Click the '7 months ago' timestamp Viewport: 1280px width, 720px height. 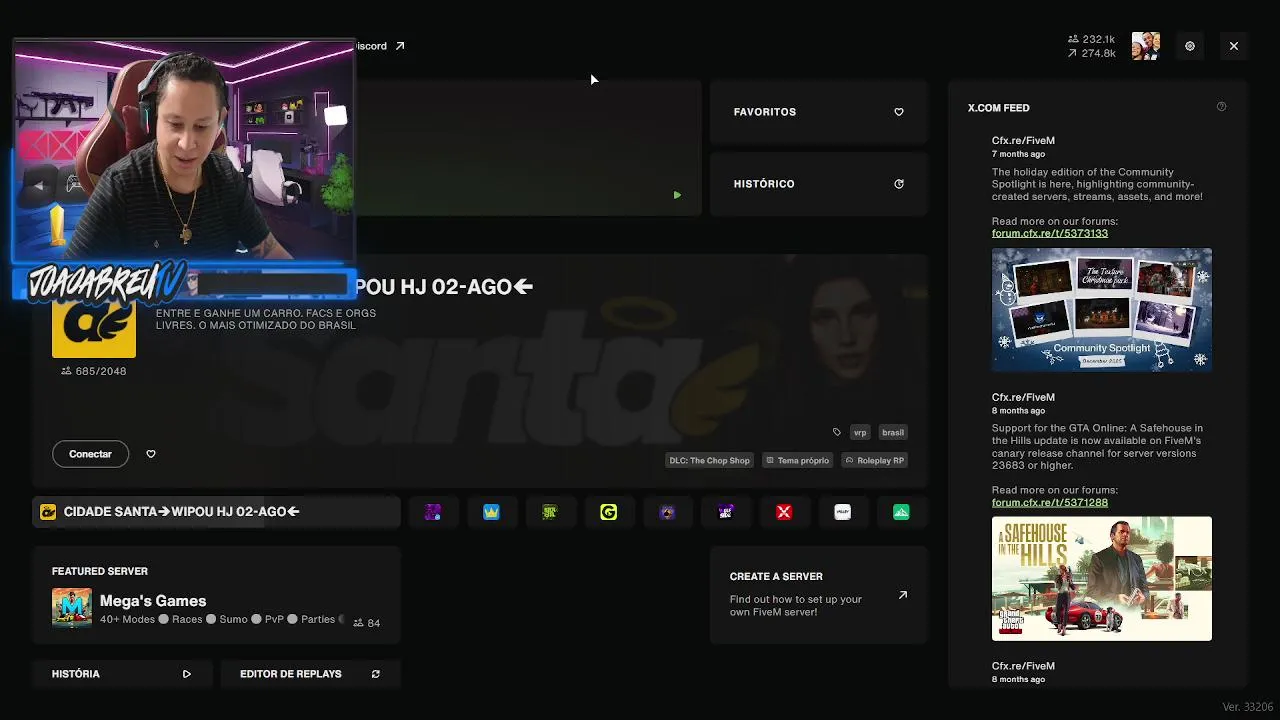(1018, 154)
